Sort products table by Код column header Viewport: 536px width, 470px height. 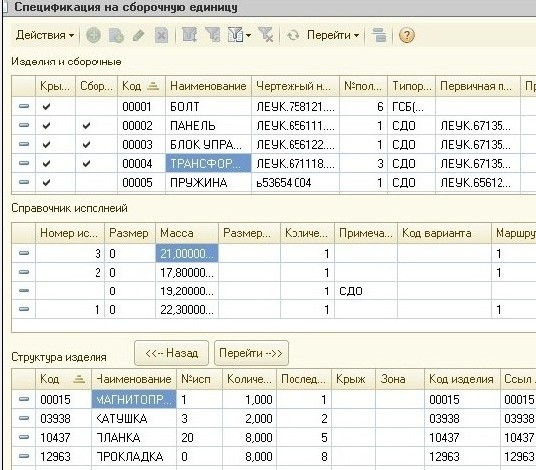141,86
